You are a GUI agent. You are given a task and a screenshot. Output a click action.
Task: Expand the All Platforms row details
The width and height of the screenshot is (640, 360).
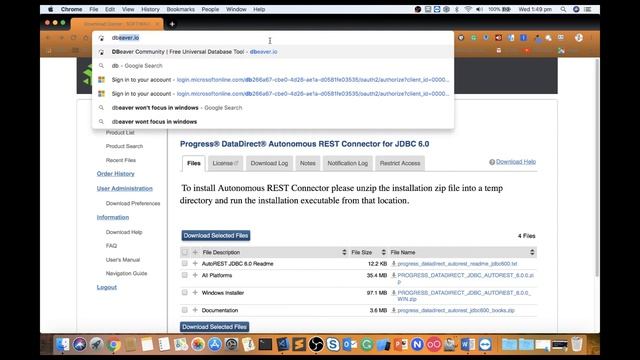coord(195,276)
